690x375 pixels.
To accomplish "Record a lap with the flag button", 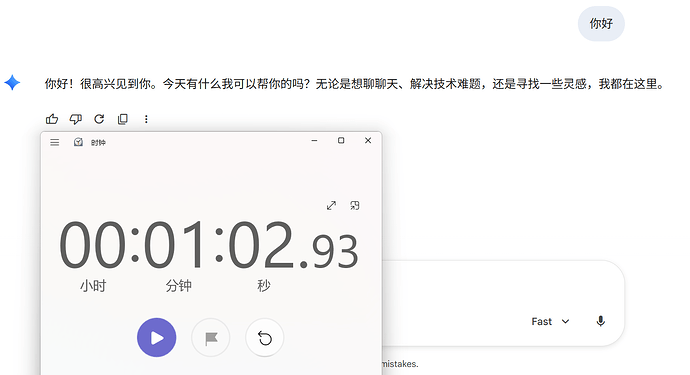I will (211, 338).
